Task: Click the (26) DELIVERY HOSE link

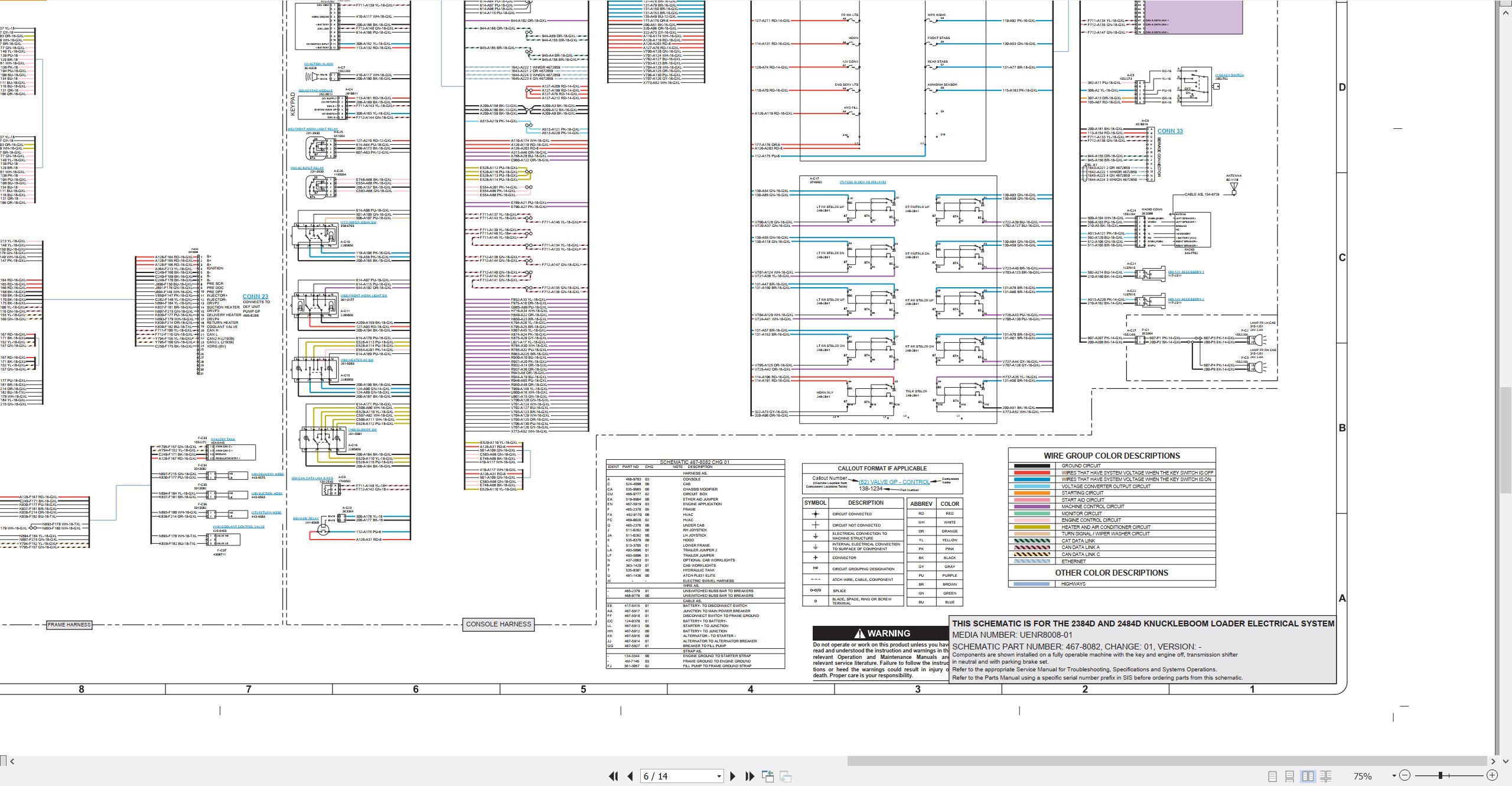Action: pyautogui.click(x=268, y=474)
